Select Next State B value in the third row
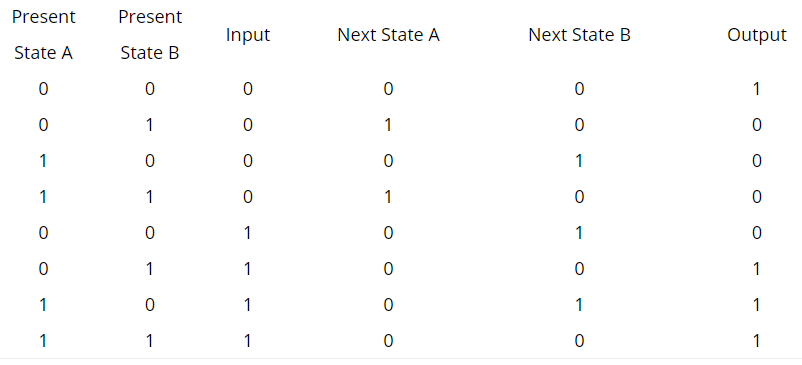Viewport: 802px width, 365px height. (x=579, y=161)
